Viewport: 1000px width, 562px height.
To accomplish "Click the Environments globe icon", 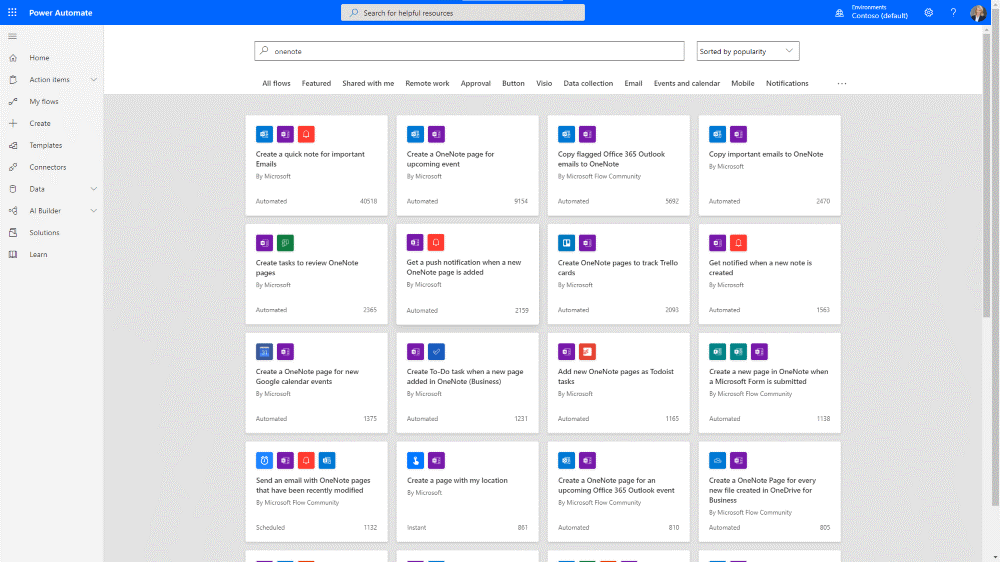I will (x=839, y=13).
